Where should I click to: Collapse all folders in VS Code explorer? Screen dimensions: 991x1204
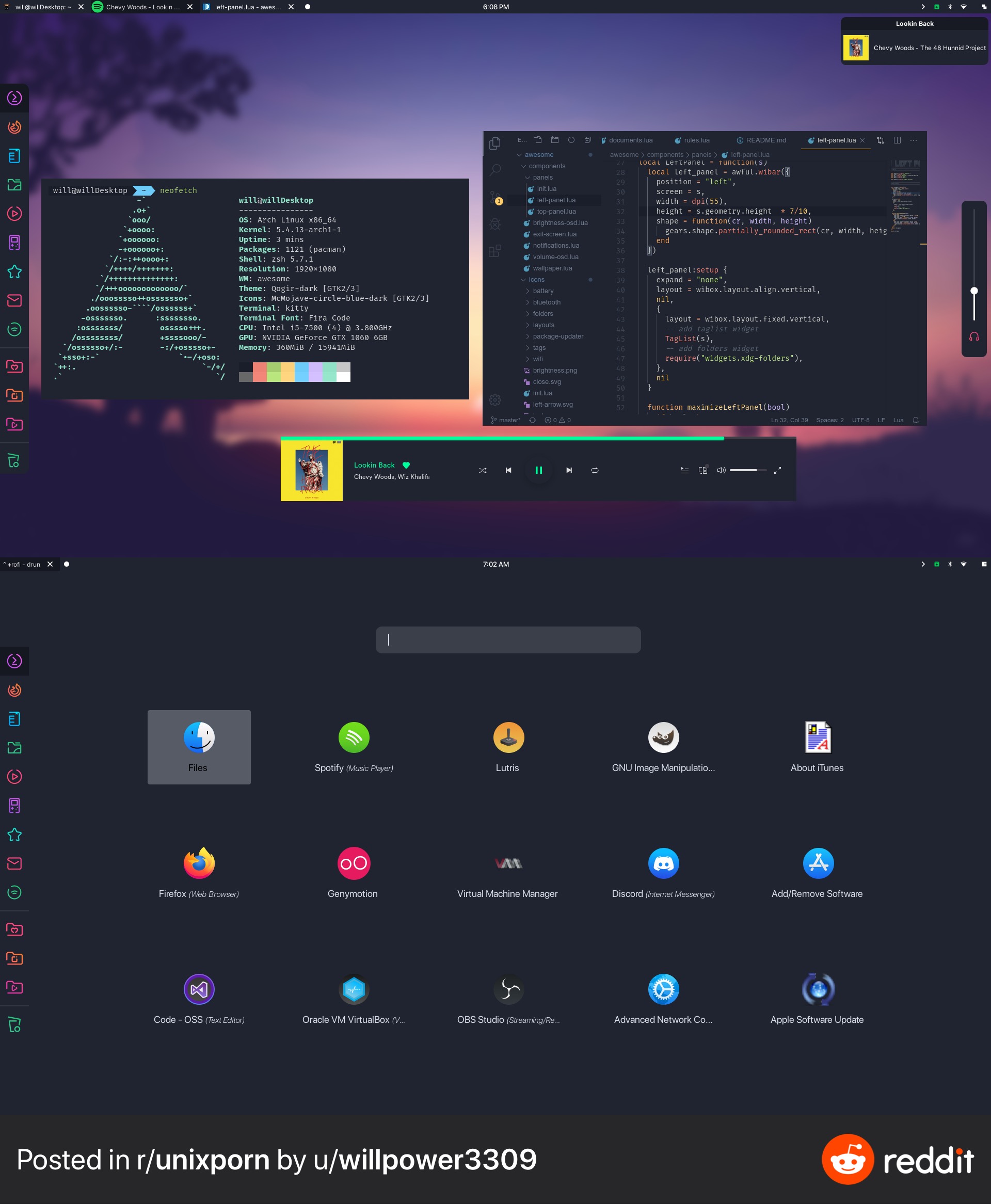[x=587, y=140]
